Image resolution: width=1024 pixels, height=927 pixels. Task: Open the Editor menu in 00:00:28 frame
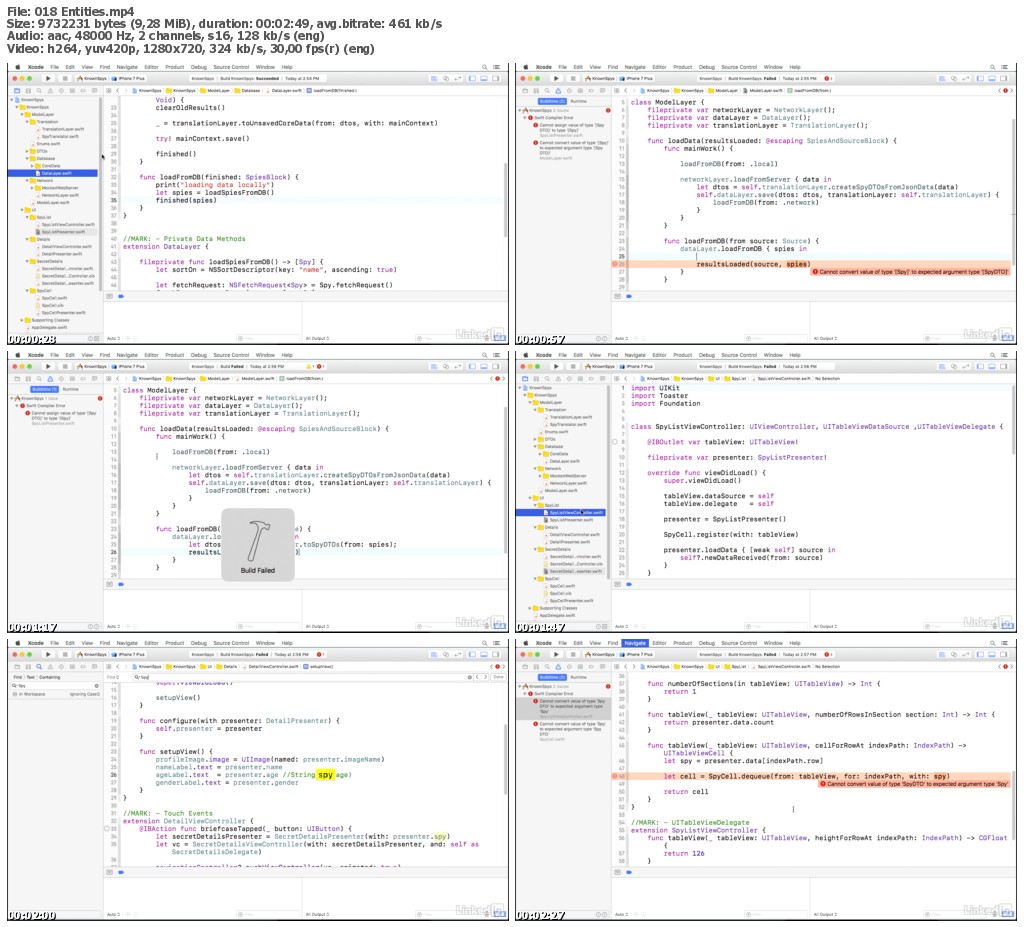pos(152,67)
